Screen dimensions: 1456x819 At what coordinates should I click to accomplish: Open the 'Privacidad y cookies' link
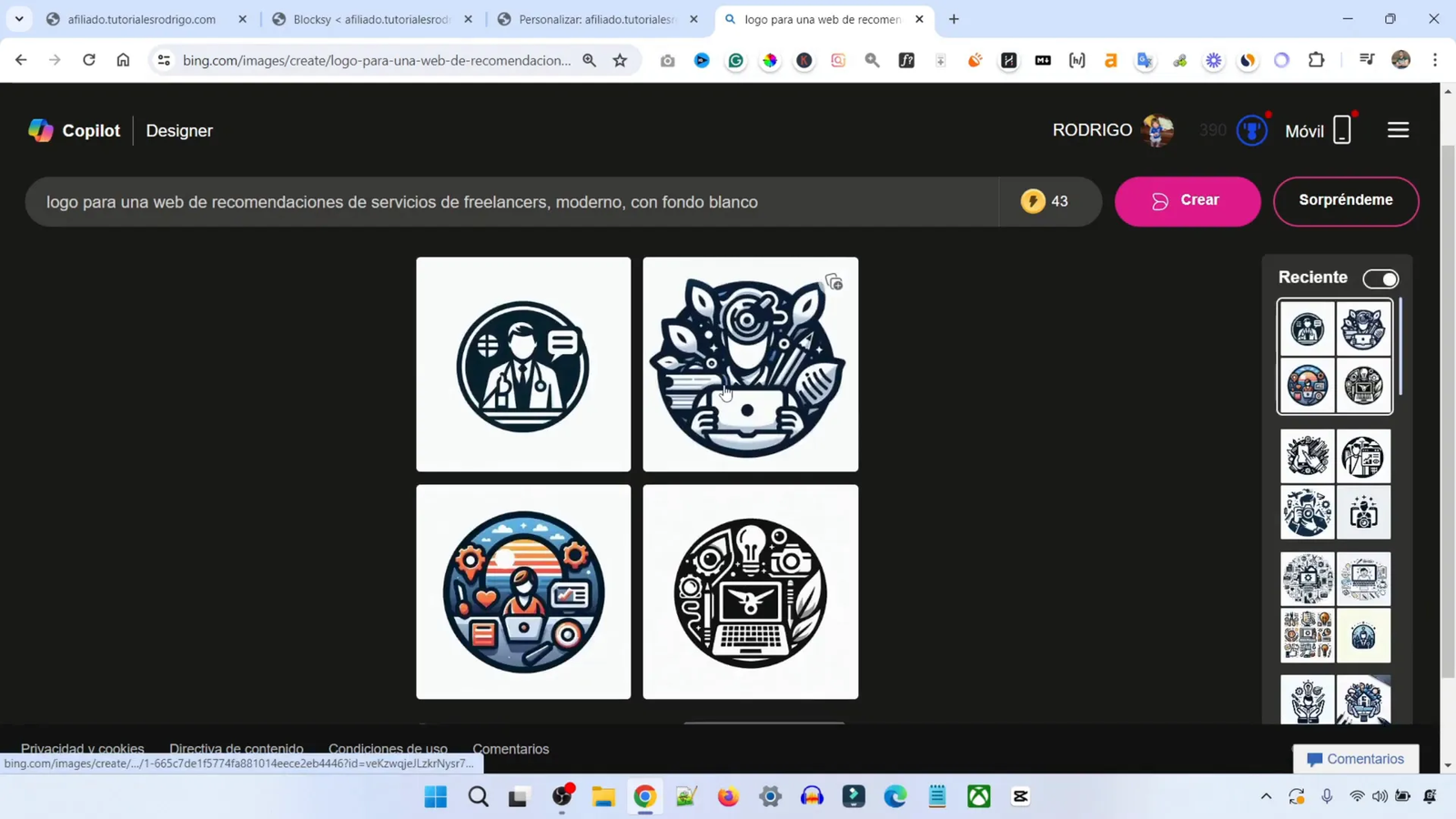(x=82, y=748)
